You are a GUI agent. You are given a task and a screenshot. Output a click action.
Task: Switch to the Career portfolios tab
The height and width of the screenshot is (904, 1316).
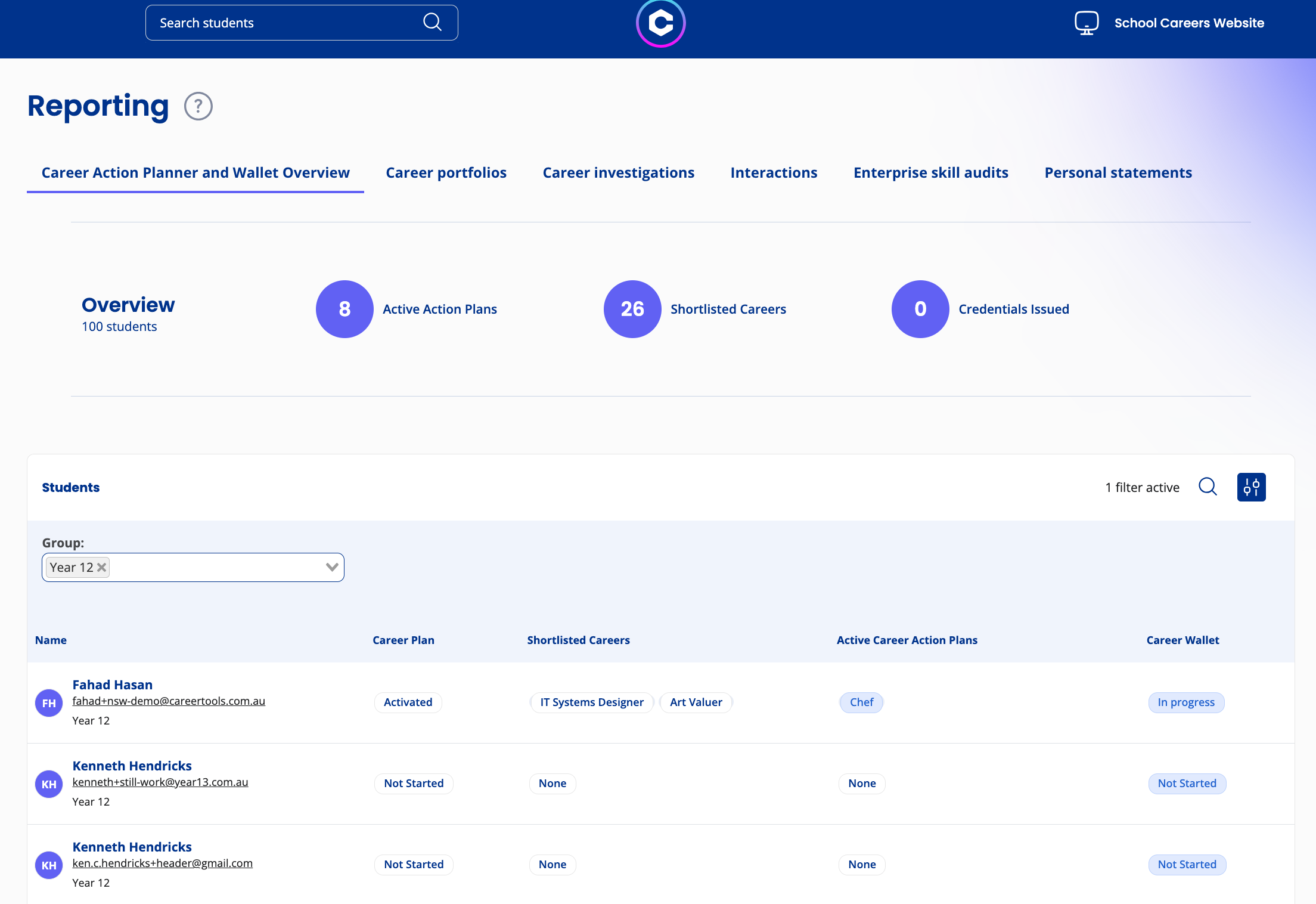446,173
